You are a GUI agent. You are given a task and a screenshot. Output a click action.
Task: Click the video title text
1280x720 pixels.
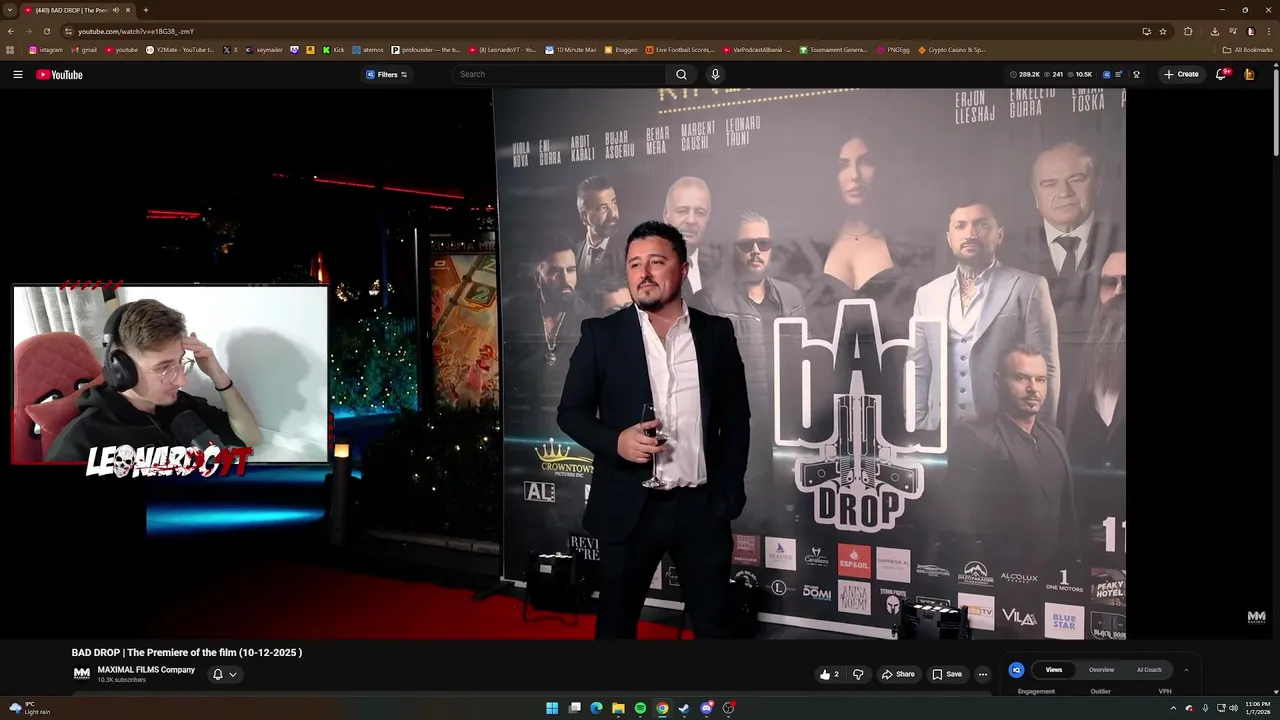pos(187,652)
